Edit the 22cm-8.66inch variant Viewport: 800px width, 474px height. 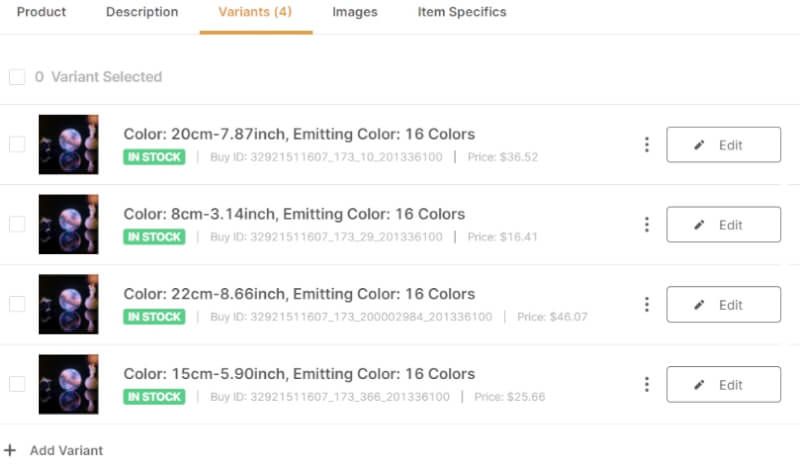tap(723, 305)
